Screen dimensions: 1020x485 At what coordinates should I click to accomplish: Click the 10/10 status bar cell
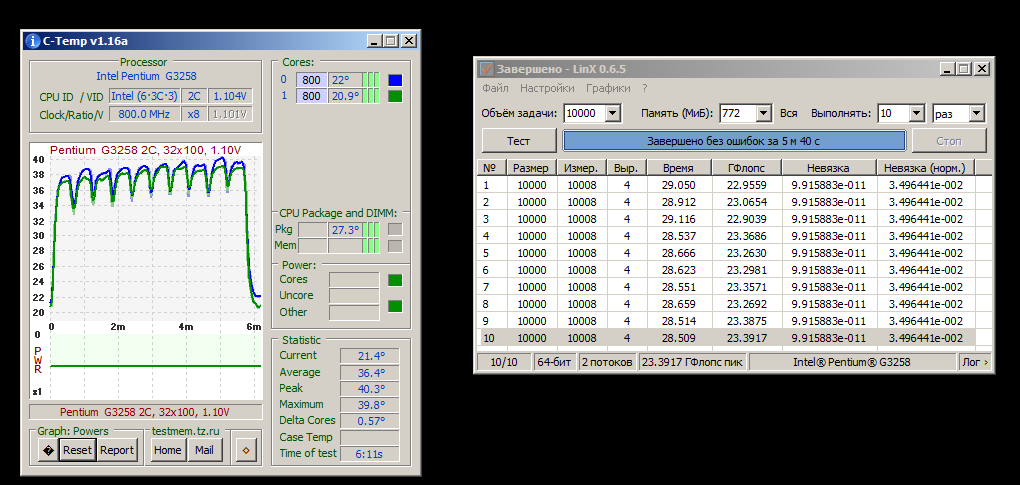click(503, 362)
